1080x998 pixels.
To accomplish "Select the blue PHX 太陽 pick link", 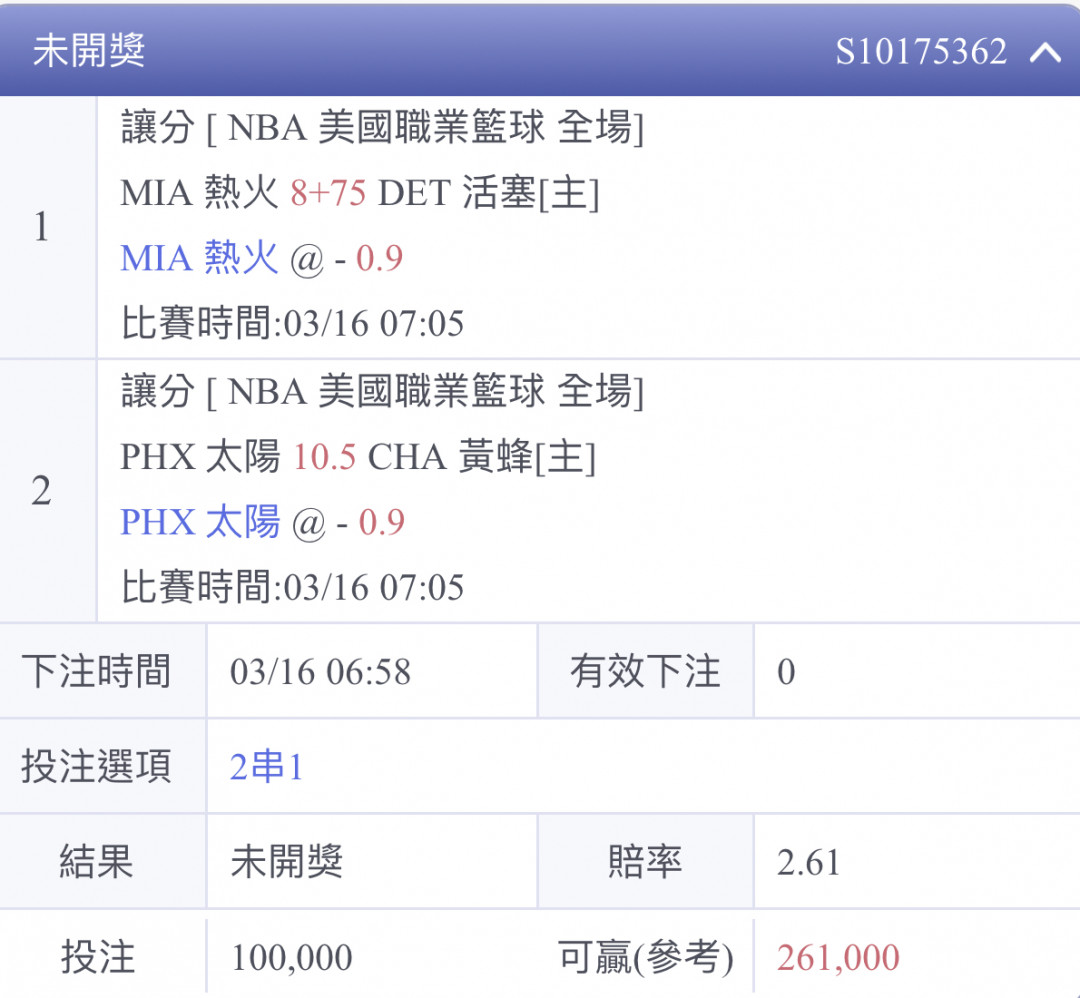I will click(200, 522).
